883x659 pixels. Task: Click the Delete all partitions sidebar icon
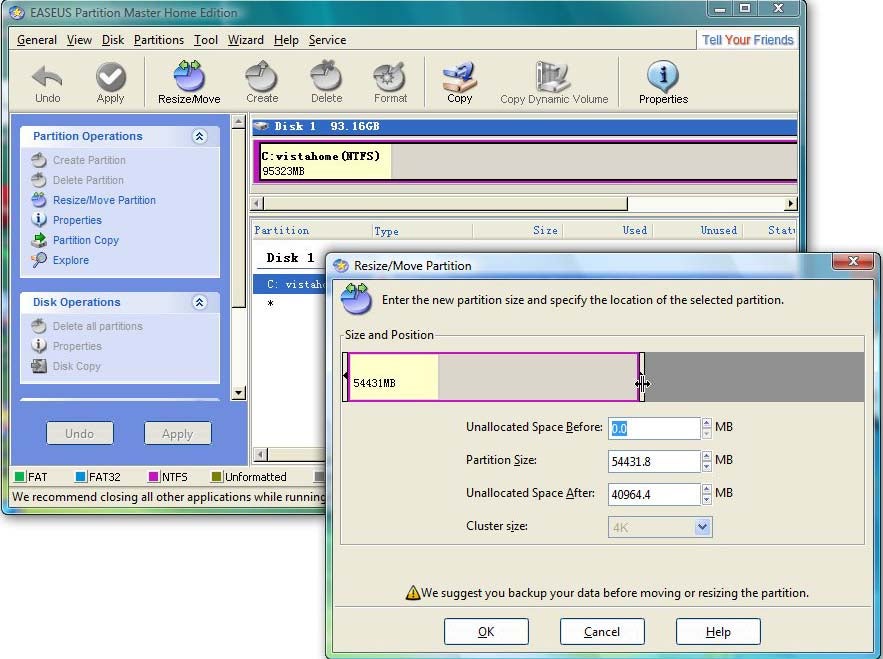click(x=39, y=326)
